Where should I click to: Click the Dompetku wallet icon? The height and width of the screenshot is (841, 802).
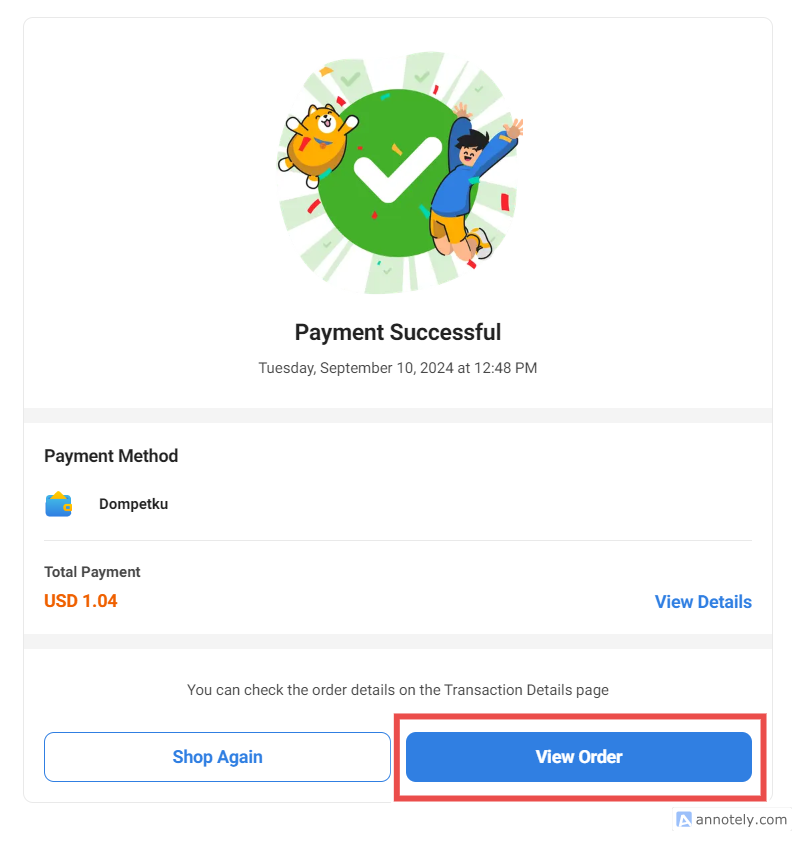(x=58, y=504)
